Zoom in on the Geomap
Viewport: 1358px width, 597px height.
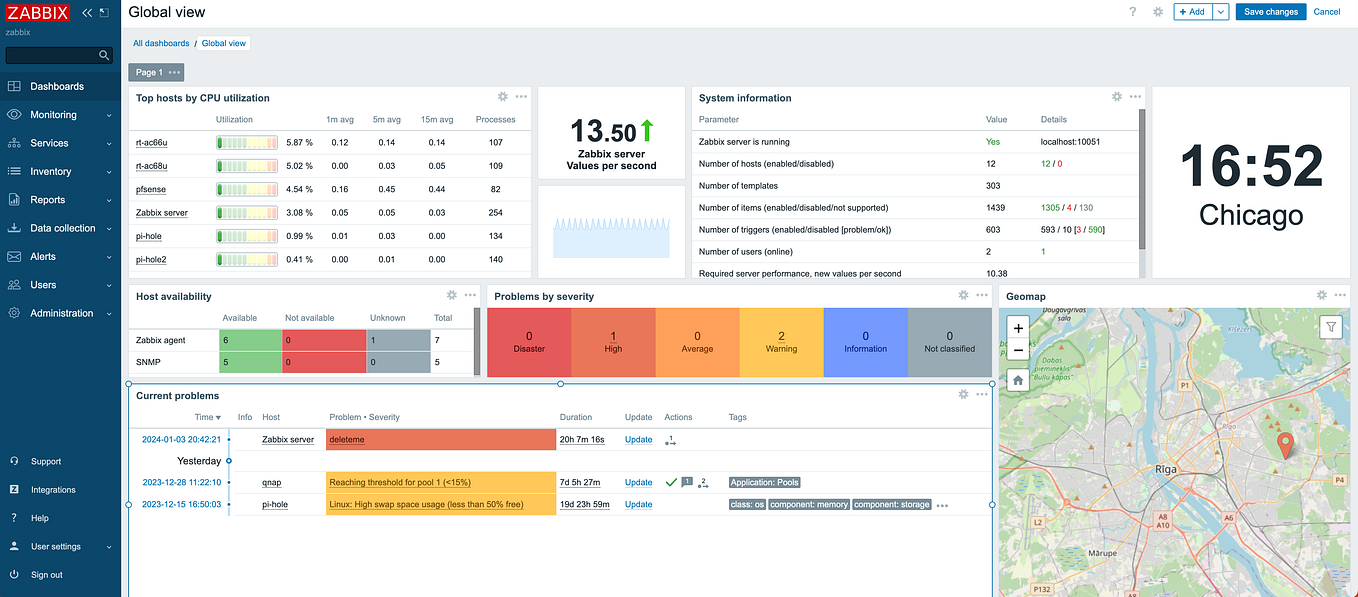[1018, 328]
